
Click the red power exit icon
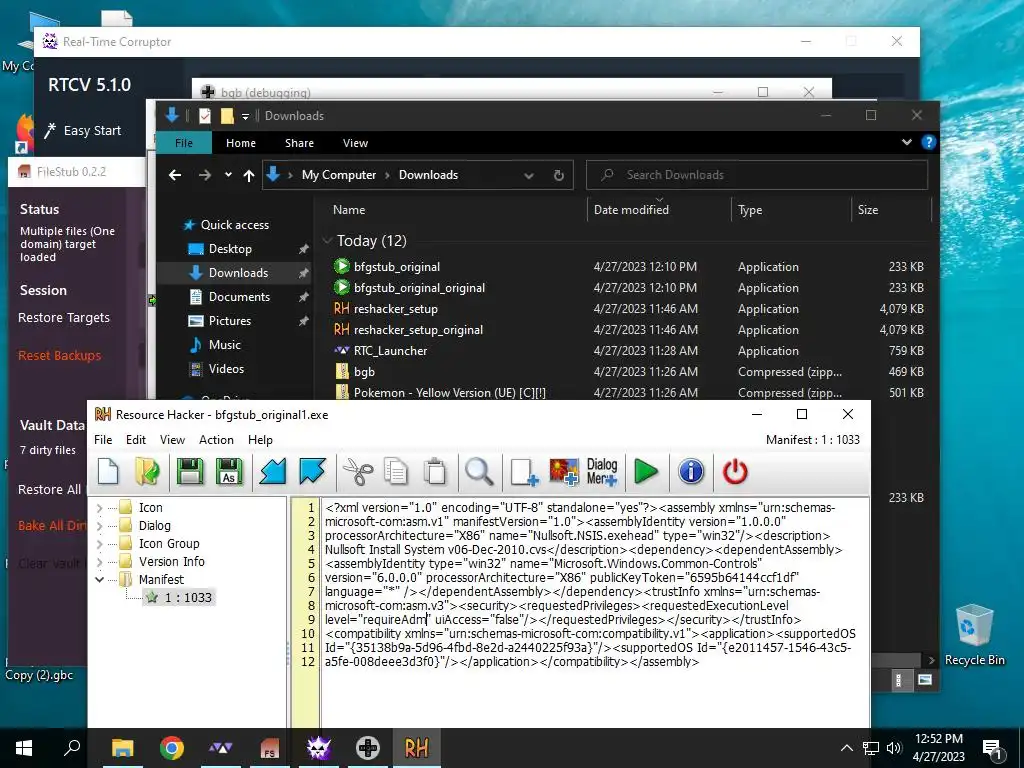click(x=735, y=472)
